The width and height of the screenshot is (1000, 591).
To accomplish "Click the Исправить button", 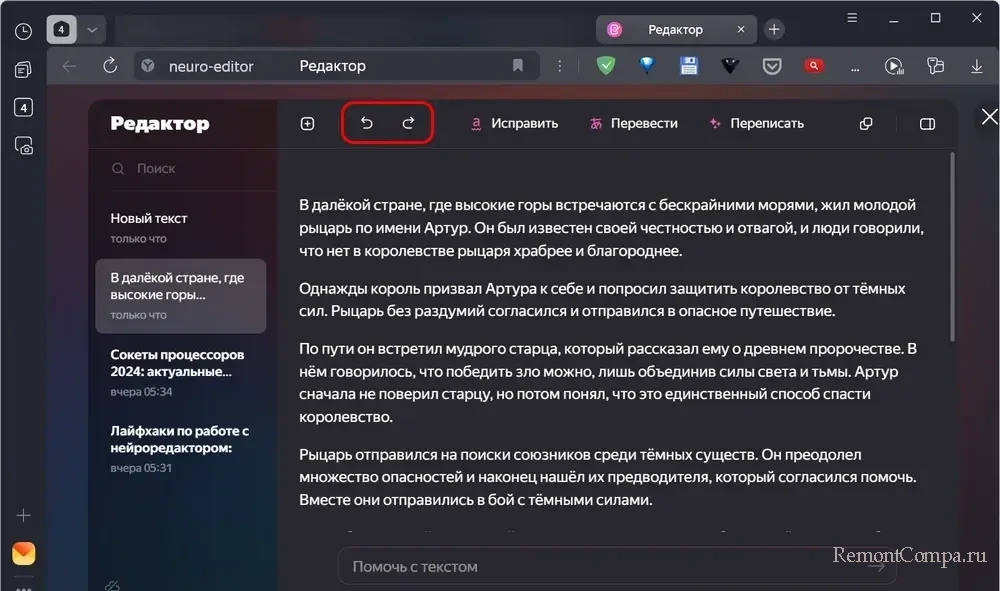I will (x=513, y=124).
